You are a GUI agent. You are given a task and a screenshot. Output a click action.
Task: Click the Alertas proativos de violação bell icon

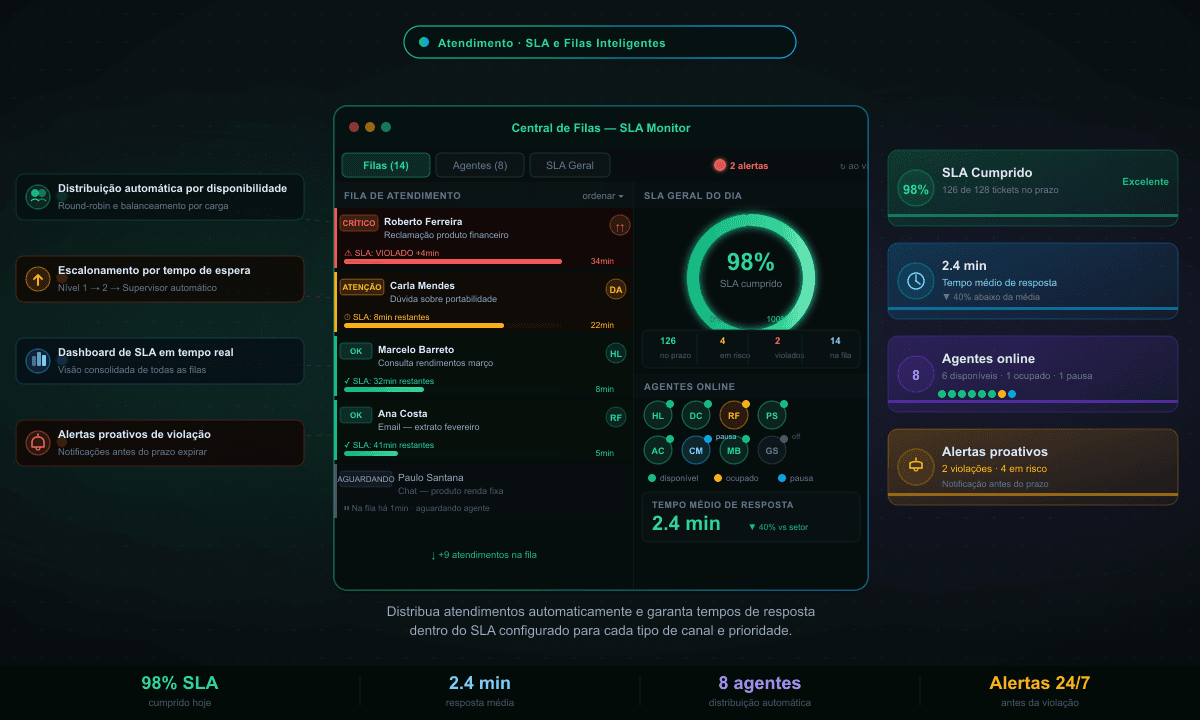pos(38,442)
